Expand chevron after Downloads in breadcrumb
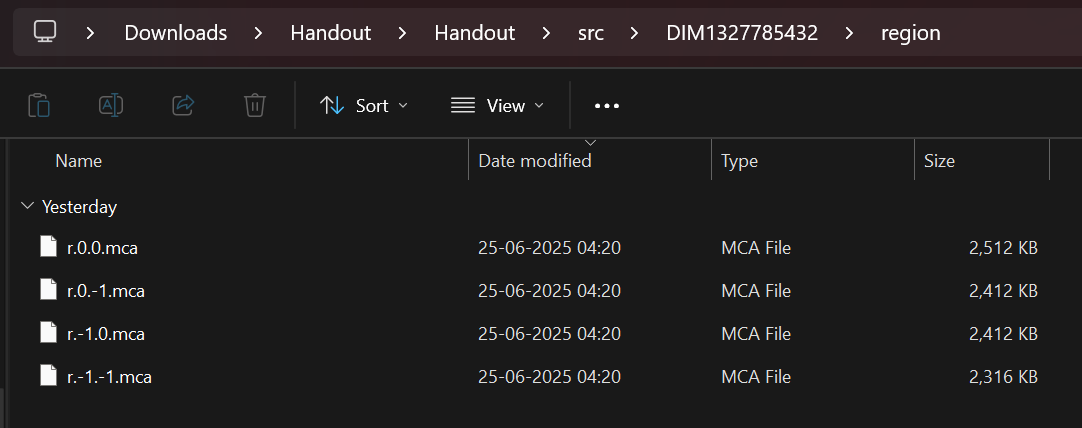1082x428 pixels. pyautogui.click(x=258, y=32)
